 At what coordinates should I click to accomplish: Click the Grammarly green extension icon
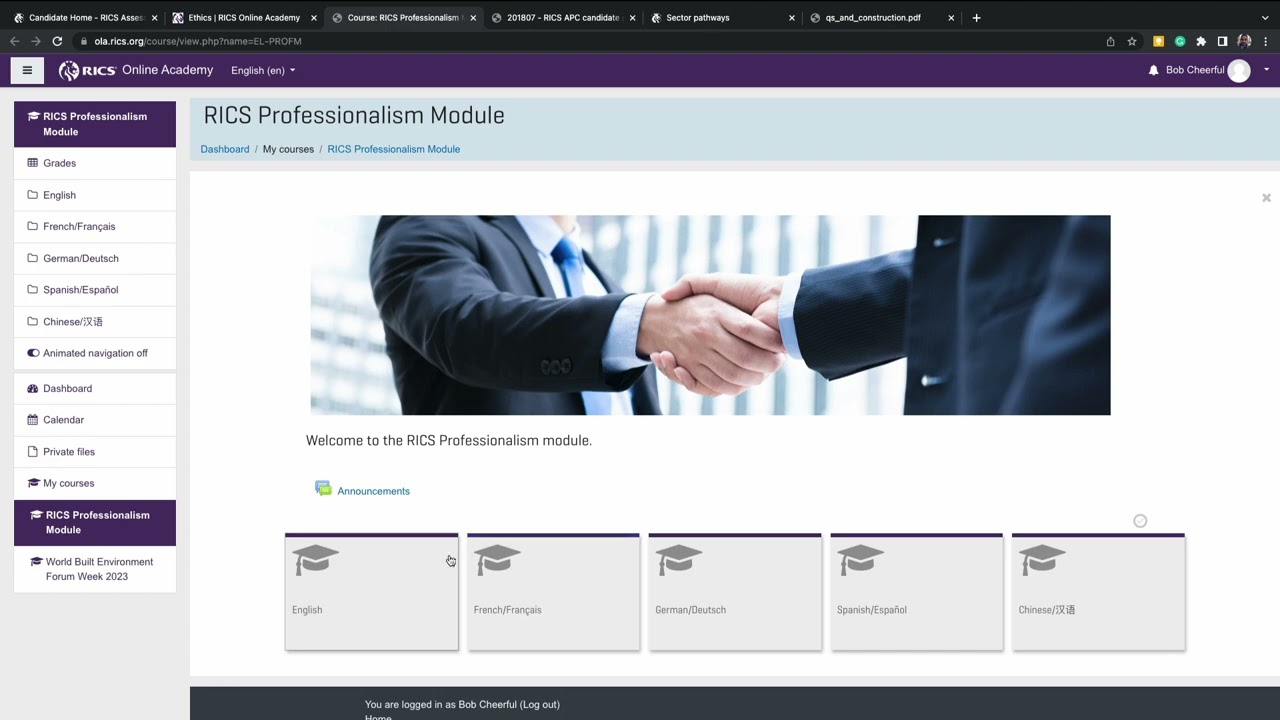pyautogui.click(x=1180, y=41)
